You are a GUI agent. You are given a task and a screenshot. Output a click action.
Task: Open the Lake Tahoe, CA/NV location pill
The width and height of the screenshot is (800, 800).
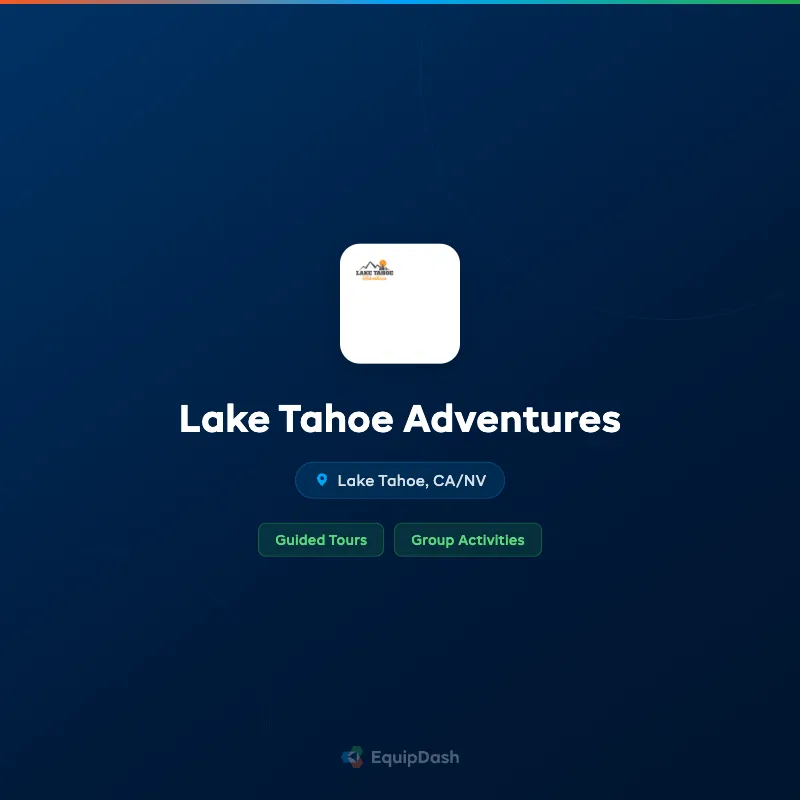[x=400, y=480]
